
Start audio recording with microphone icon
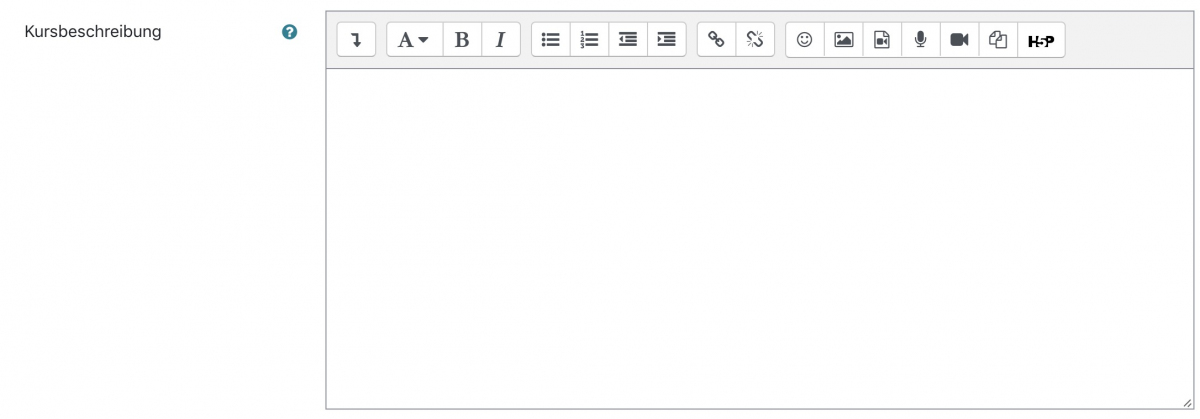coord(920,40)
